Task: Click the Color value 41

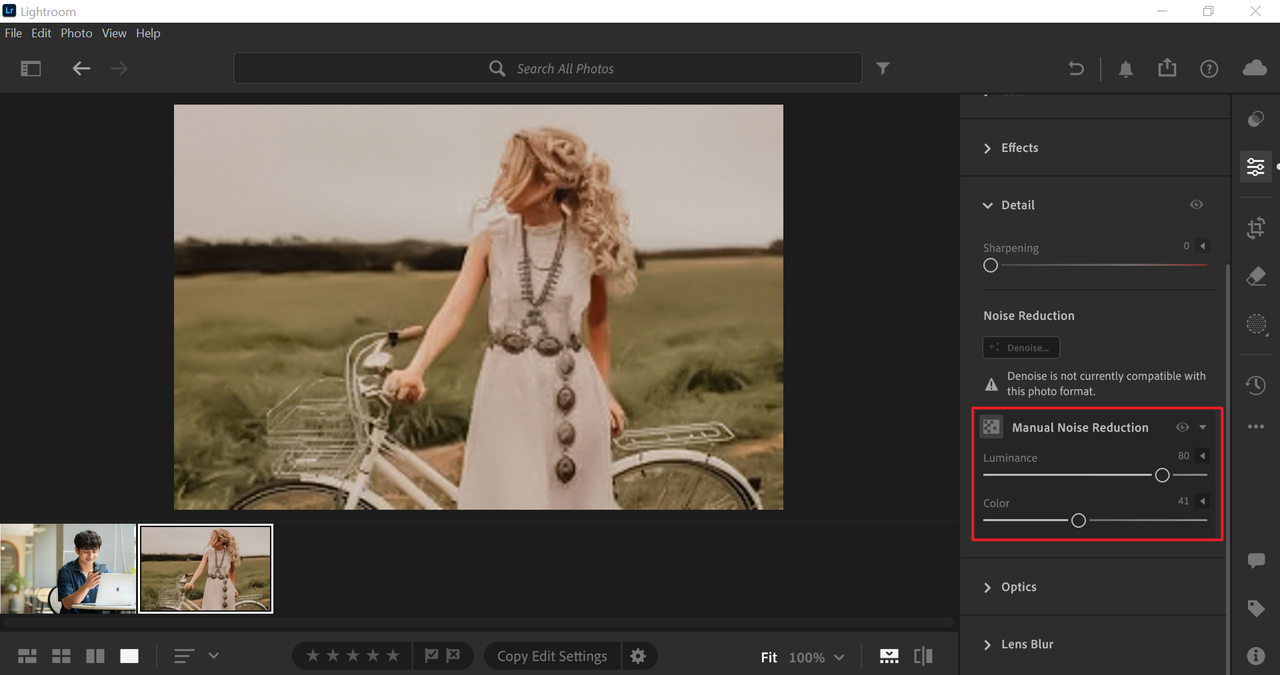Action: point(1184,501)
